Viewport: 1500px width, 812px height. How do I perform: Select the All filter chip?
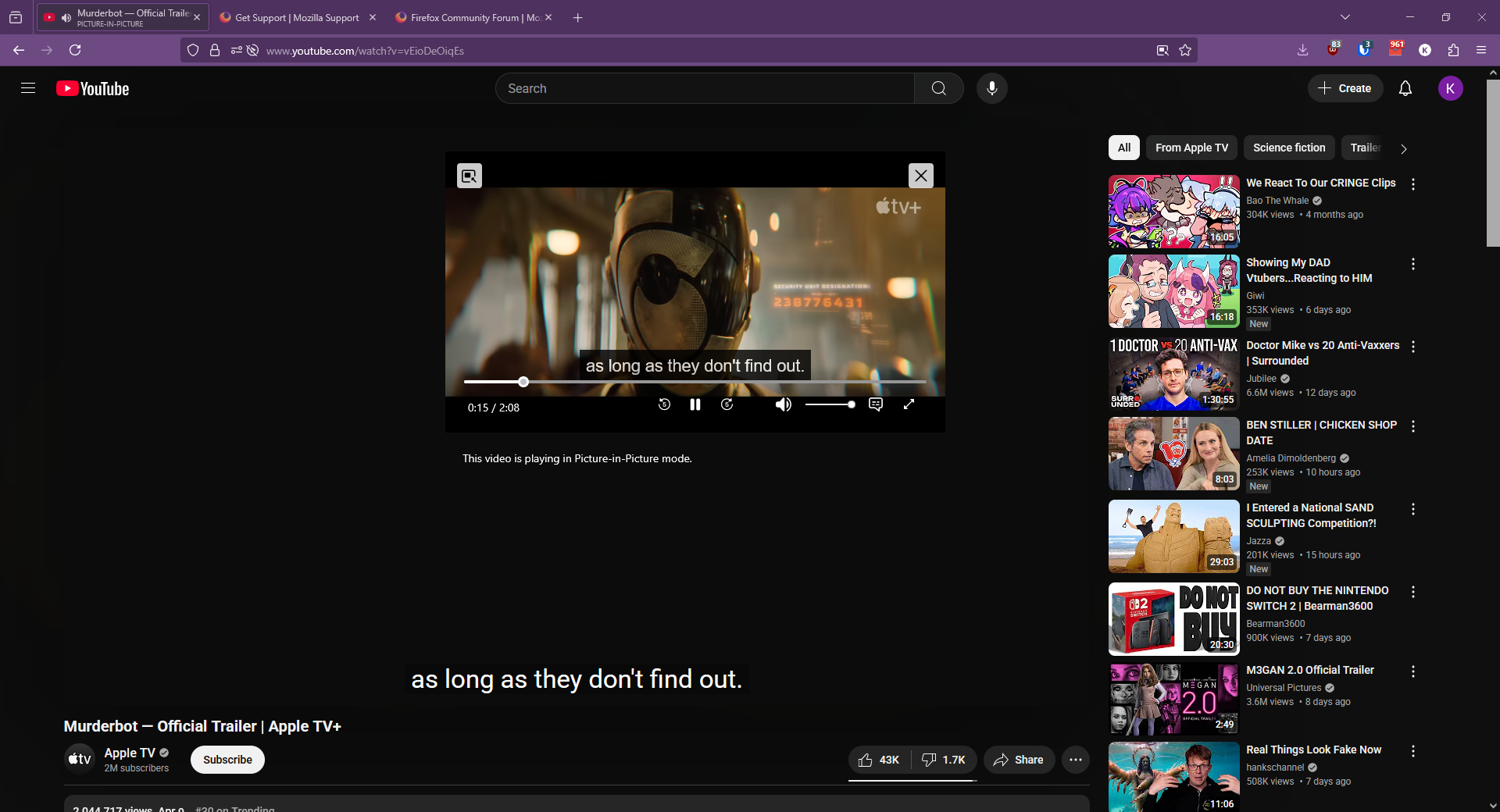tap(1123, 148)
